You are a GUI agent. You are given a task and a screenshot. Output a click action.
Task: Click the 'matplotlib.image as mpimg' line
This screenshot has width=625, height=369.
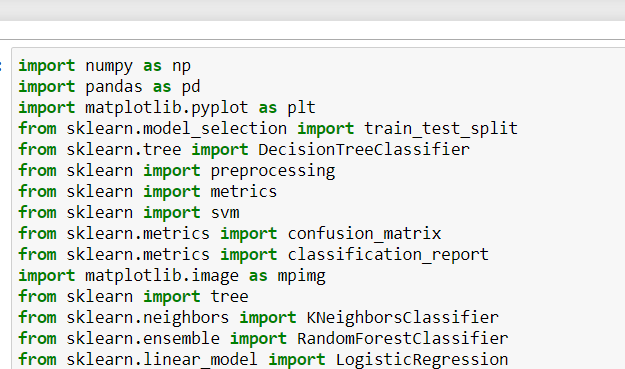point(172,276)
